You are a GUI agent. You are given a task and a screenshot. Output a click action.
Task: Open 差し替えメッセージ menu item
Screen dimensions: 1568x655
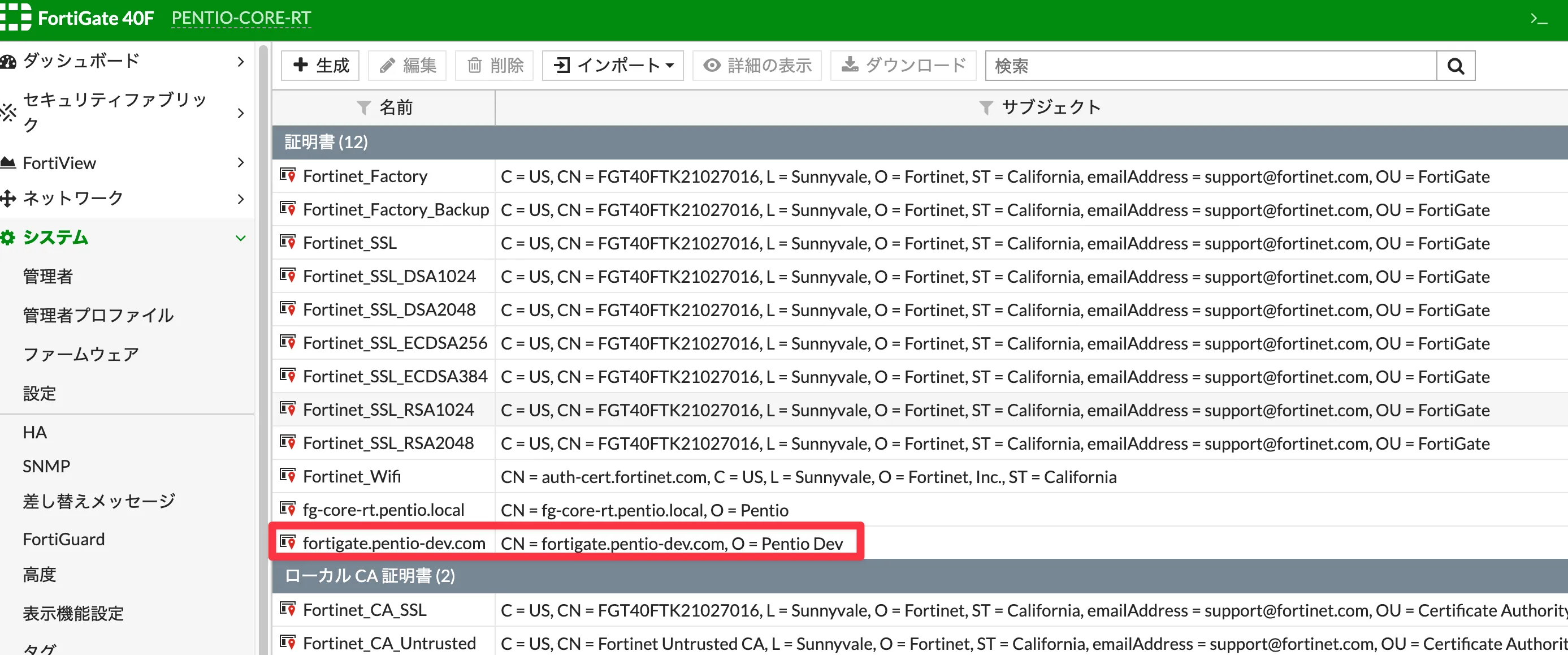tap(99, 501)
